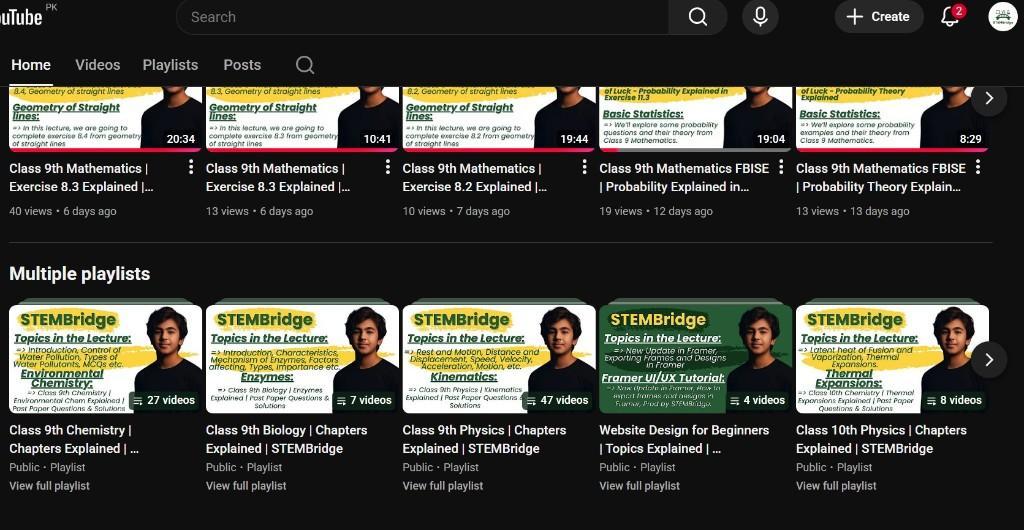Click the '8 videos' playlist badge

pos(953,400)
